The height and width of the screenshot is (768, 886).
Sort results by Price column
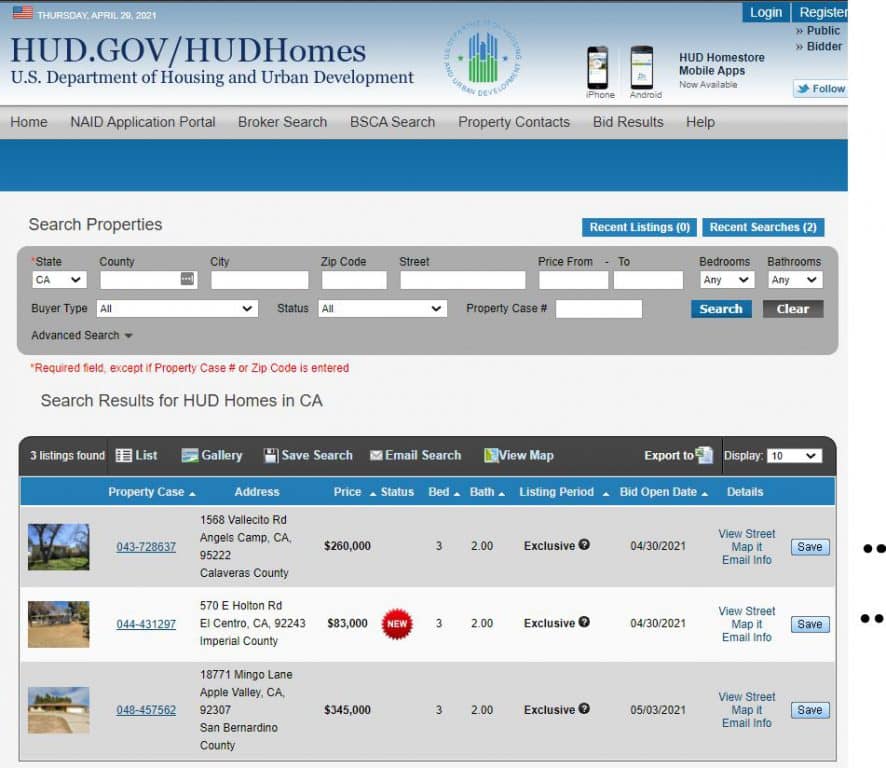click(x=354, y=492)
